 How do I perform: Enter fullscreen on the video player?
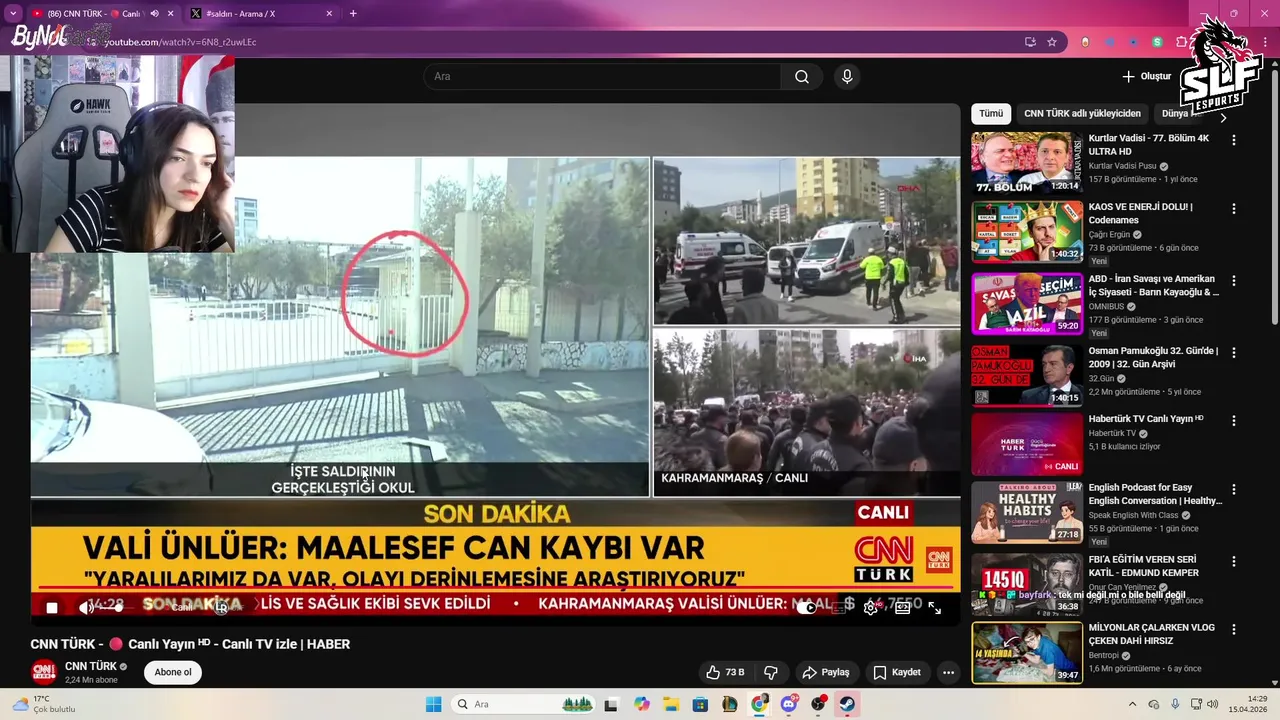(935, 607)
